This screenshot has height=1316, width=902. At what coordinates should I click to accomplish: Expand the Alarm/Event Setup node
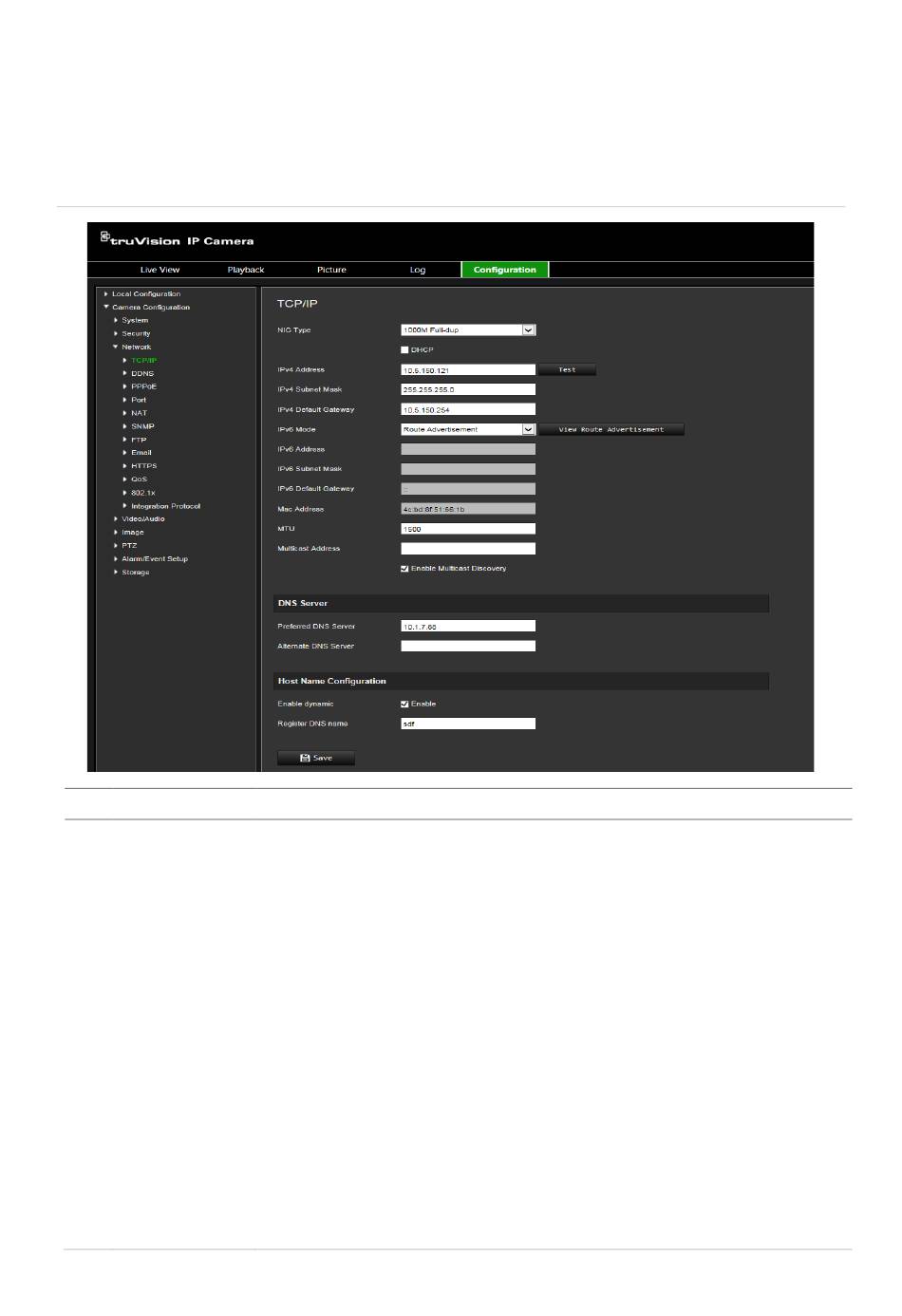[154, 559]
